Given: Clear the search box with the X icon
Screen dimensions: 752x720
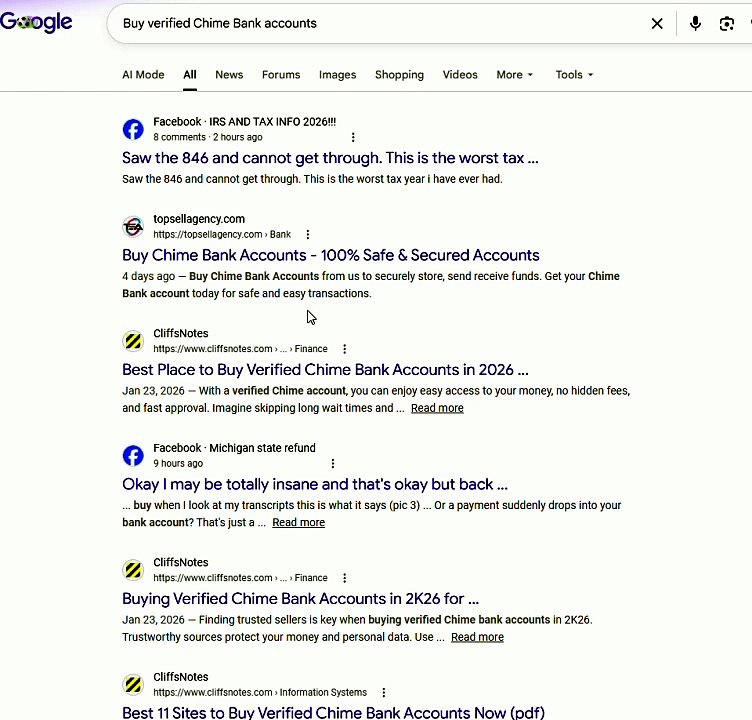Looking at the screenshot, I should [657, 24].
